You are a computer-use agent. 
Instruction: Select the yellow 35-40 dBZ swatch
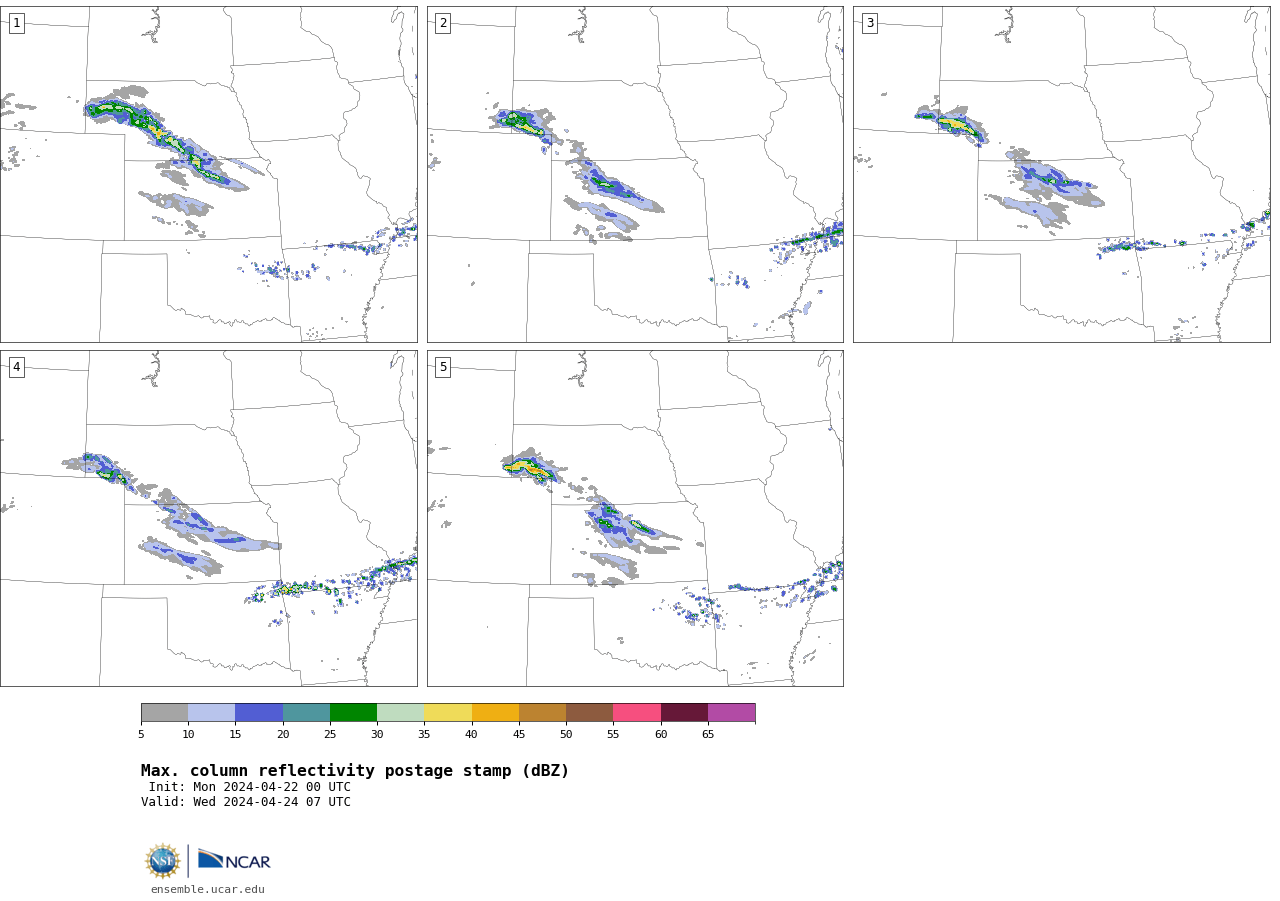(448, 713)
